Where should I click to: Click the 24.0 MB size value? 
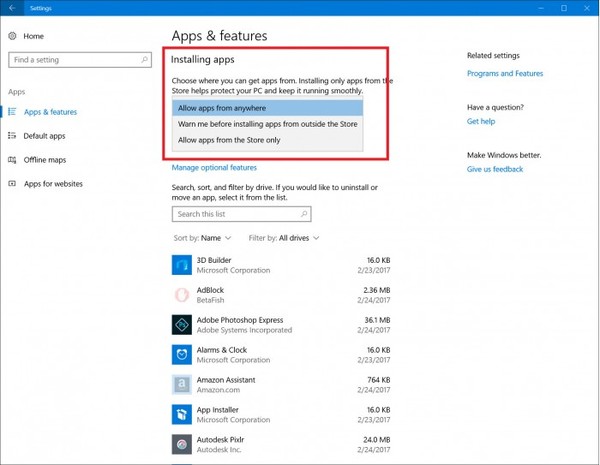pyautogui.click(x=377, y=440)
